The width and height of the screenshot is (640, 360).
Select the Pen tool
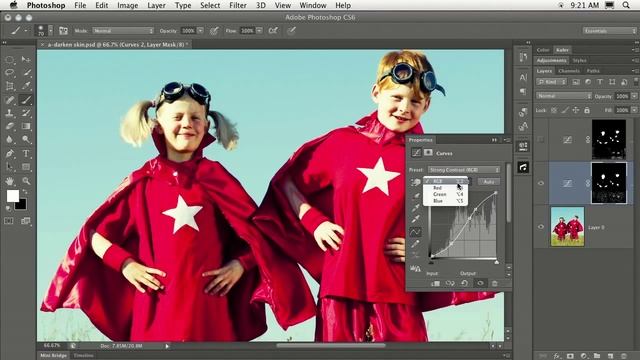point(10,153)
